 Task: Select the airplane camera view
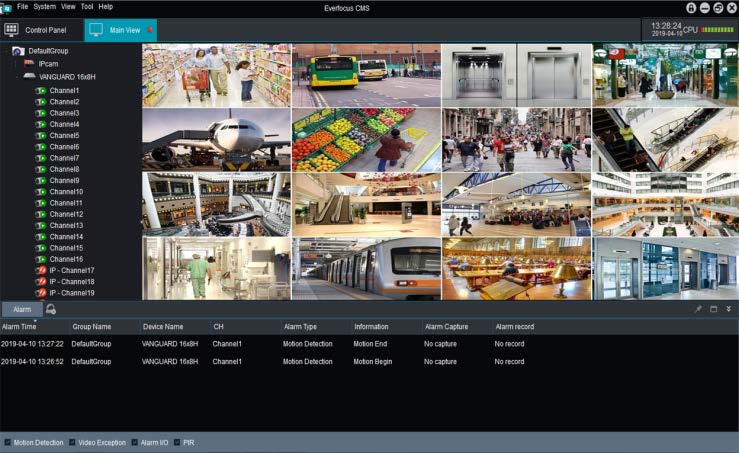[217, 140]
